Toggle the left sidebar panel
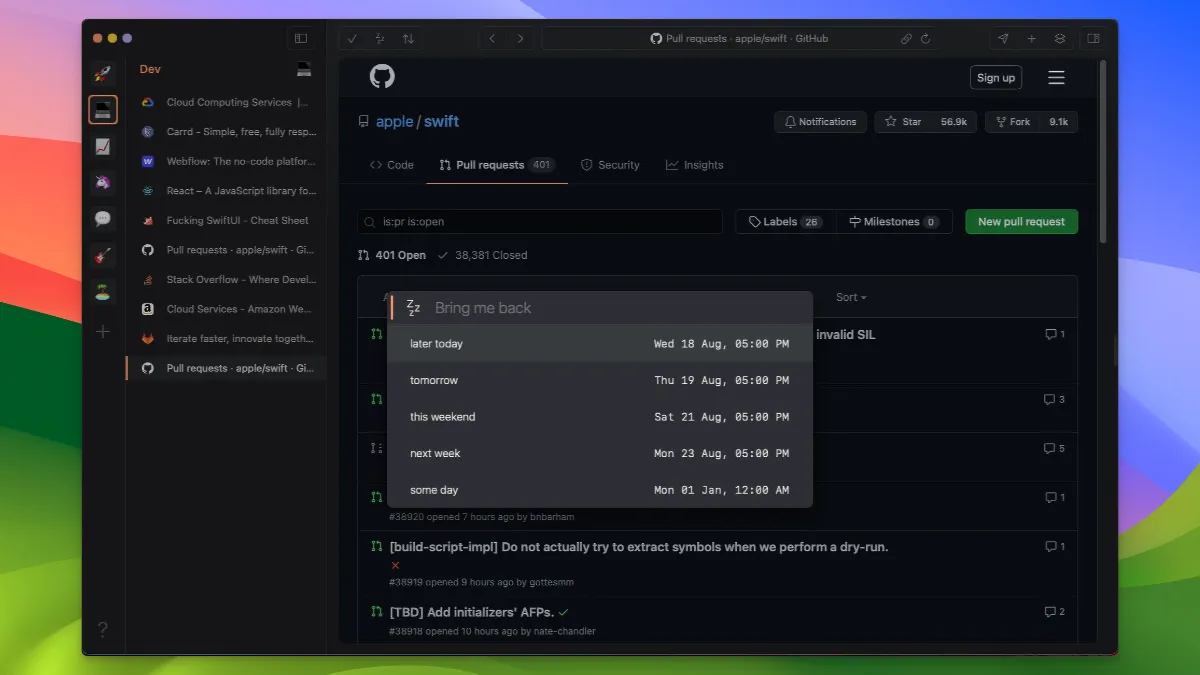The height and width of the screenshot is (675, 1200). pyautogui.click(x=300, y=39)
